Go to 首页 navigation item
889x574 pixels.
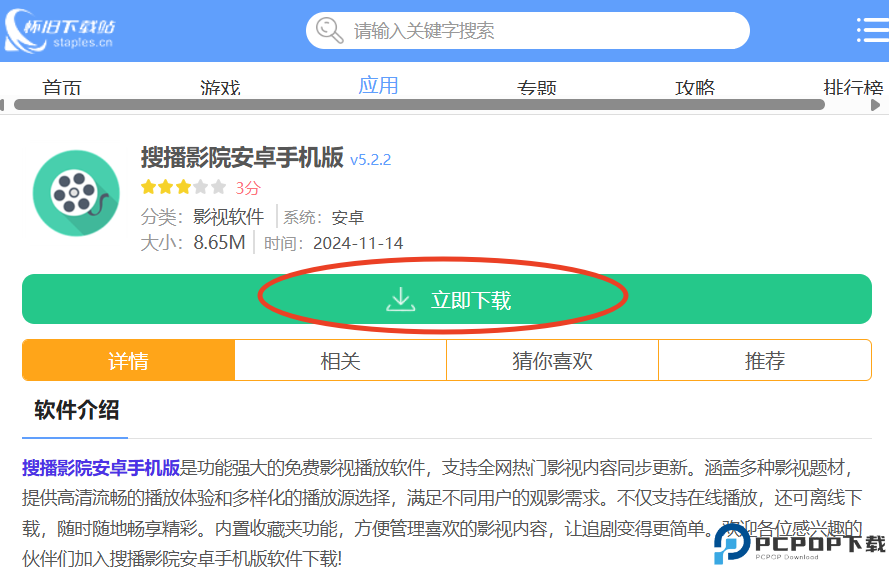pyautogui.click(x=62, y=87)
